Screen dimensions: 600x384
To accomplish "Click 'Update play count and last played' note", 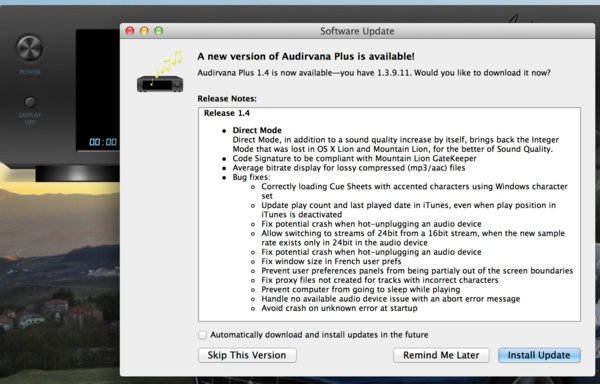I will 408,210.
